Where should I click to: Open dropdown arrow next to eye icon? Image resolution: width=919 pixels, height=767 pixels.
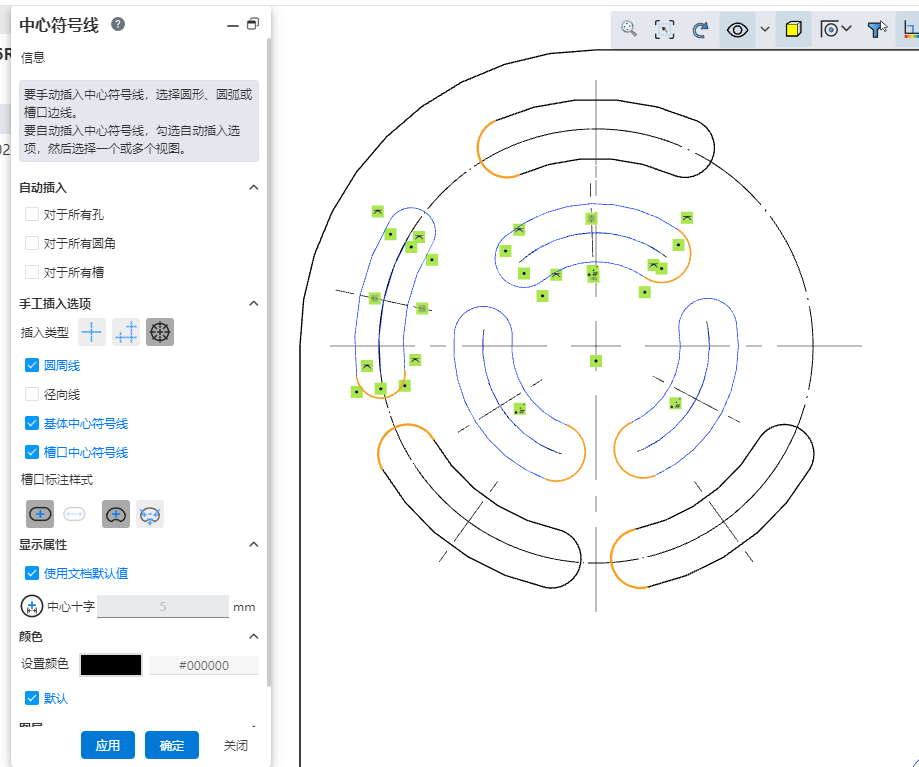(765, 29)
